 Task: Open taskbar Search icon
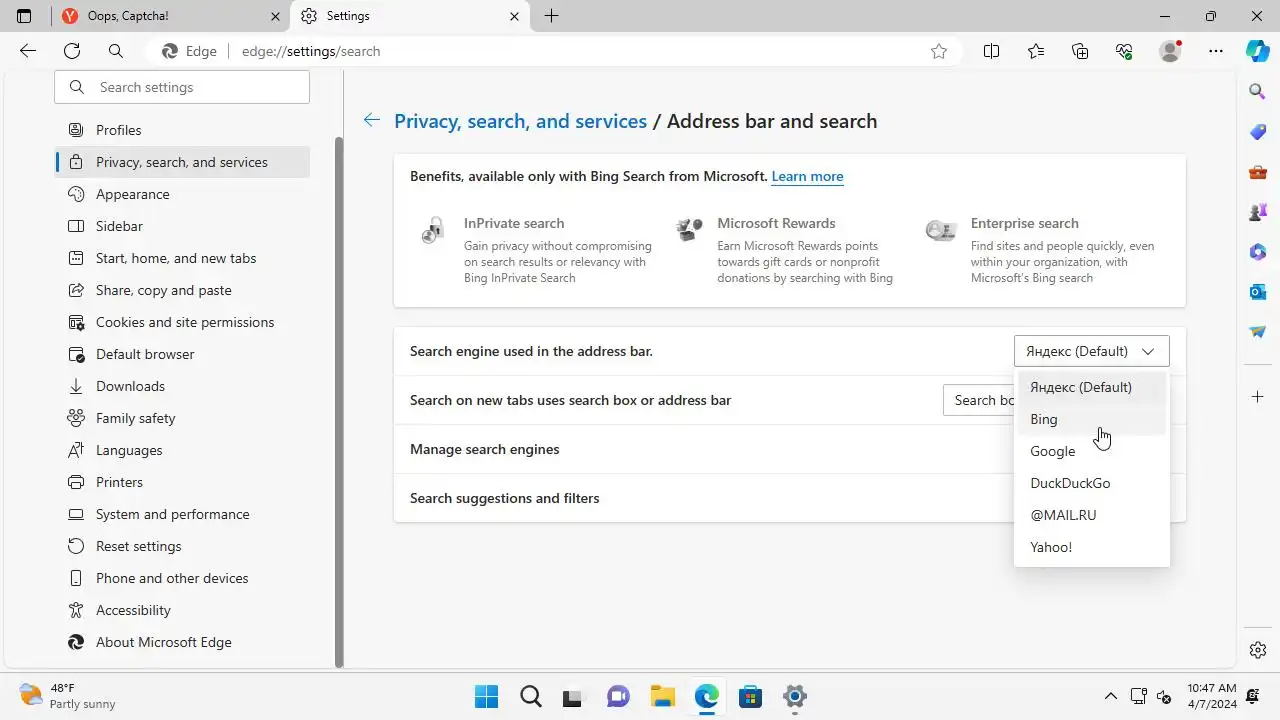click(530, 696)
